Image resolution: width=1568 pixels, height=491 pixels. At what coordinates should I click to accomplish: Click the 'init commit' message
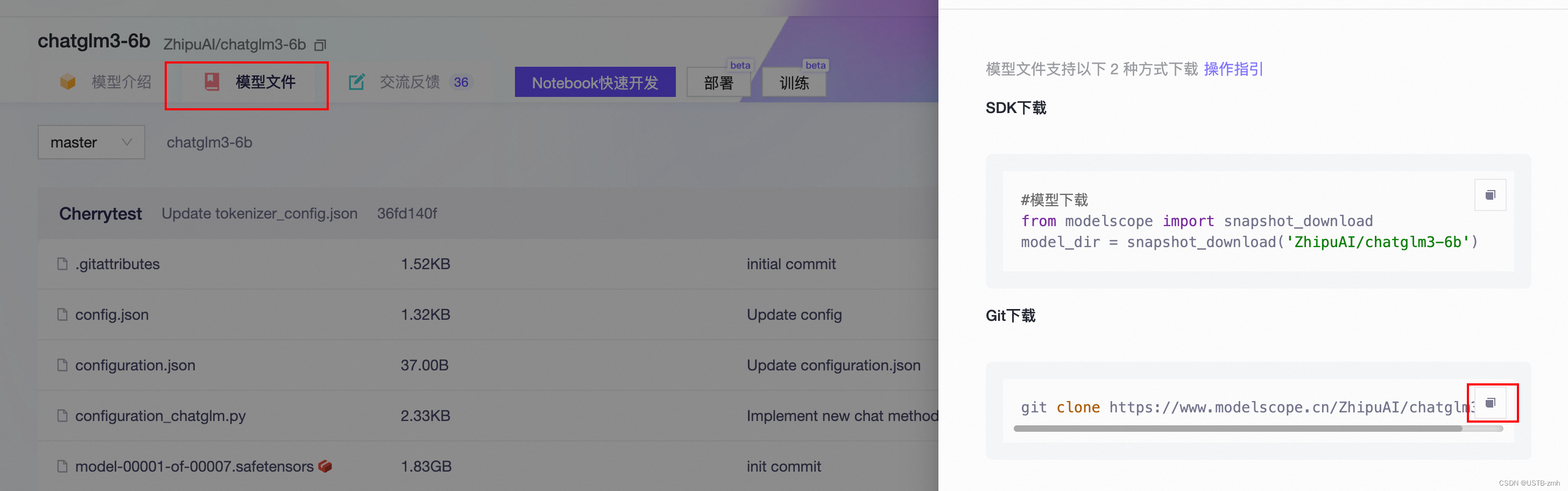[x=784, y=466]
